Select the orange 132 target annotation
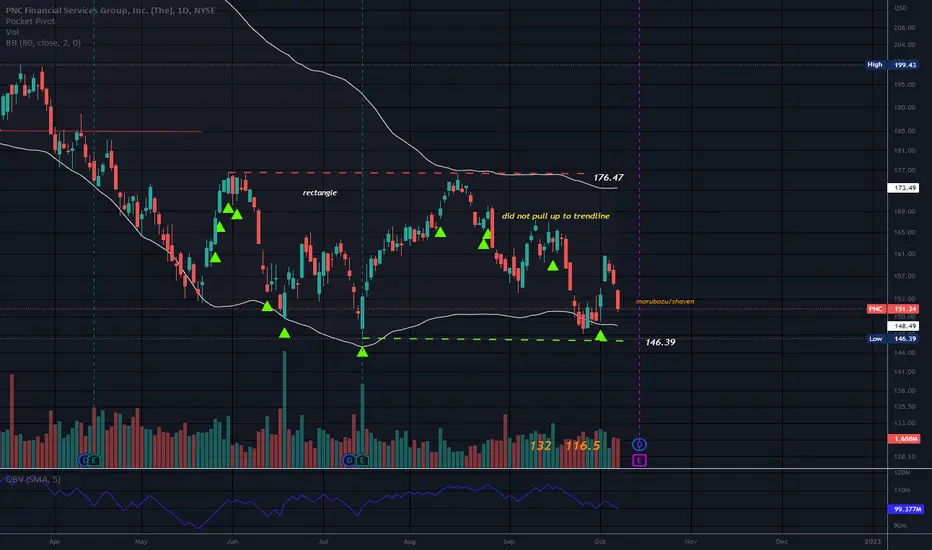This screenshot has height=550, width=932. click(x=540, y=445)
